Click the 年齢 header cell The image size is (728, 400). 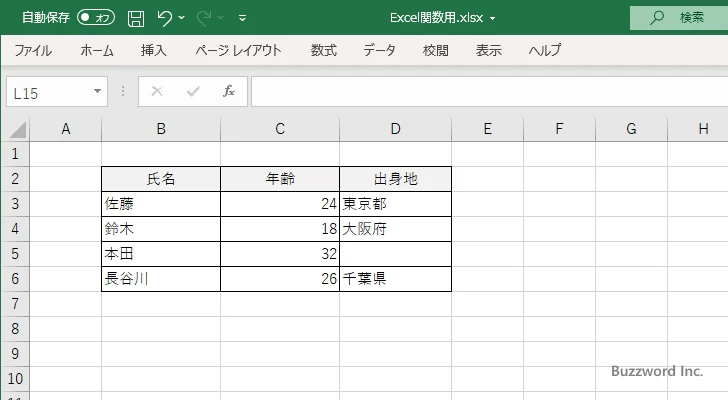coord(280,179)
